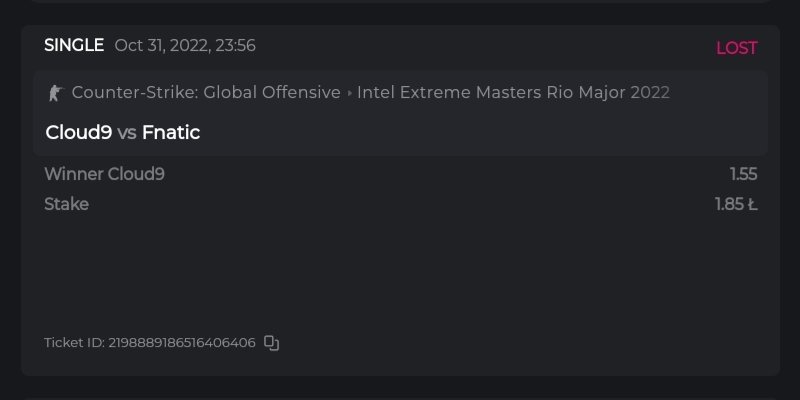Copy the ticket ID with the copy icon

pyautogui.click(x=271, y=343)
